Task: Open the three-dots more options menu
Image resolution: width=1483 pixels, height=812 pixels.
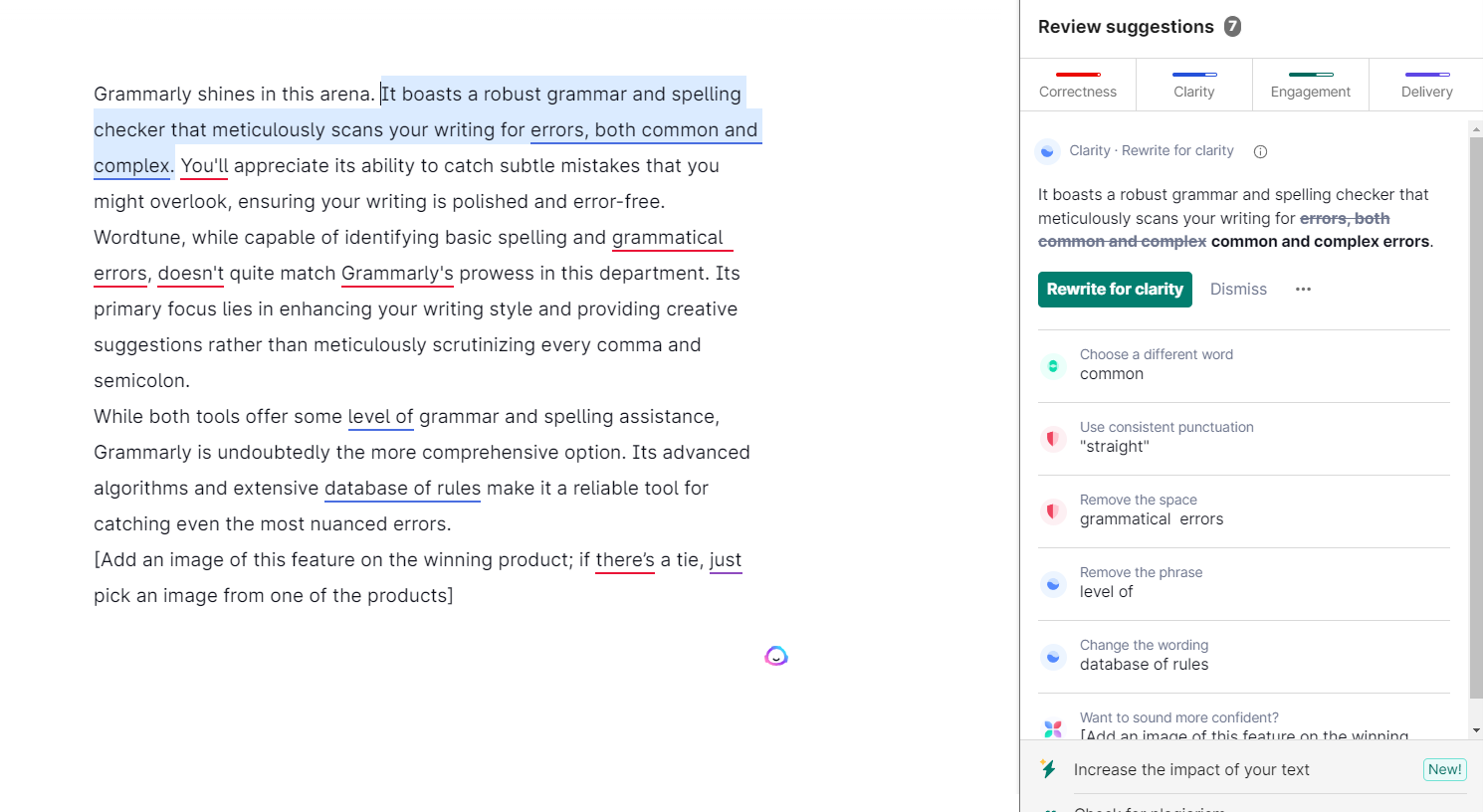Action: point(1303,289)
